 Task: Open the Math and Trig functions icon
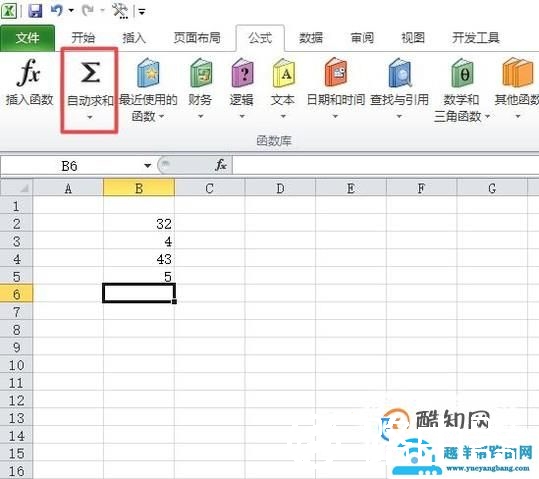point(462,73)
